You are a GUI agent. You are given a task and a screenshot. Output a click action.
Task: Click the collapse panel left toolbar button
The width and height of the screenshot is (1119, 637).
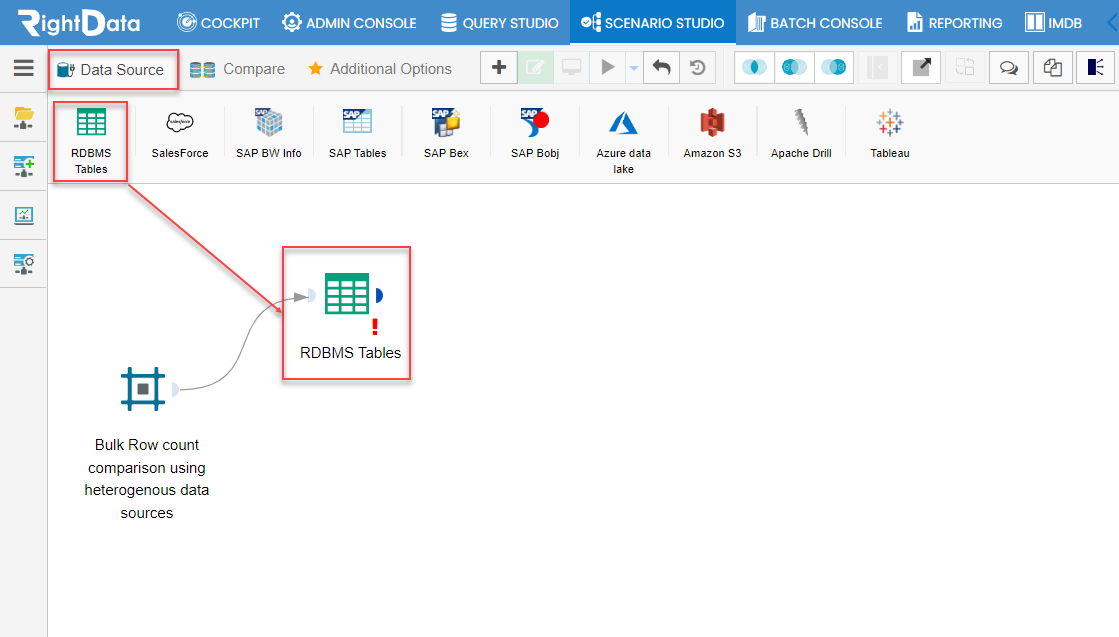(x=877, y=68)
